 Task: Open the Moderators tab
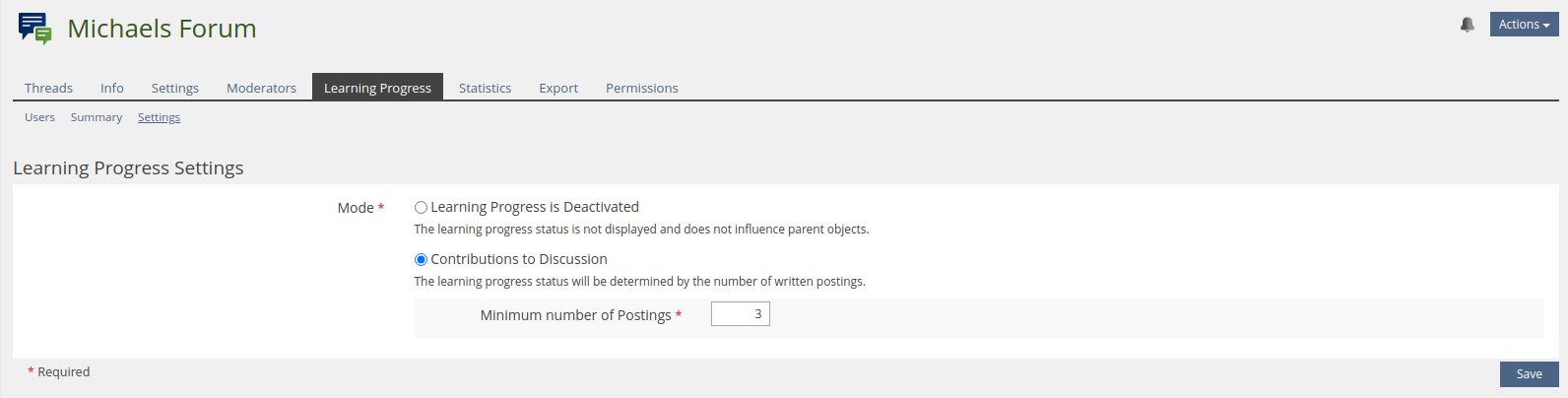261,88
